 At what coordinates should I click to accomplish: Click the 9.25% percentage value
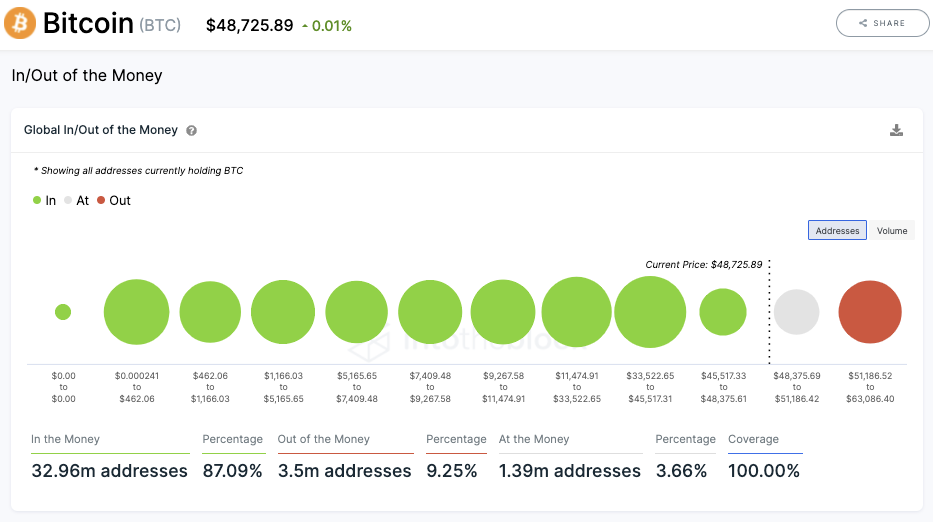click(452, 471)
